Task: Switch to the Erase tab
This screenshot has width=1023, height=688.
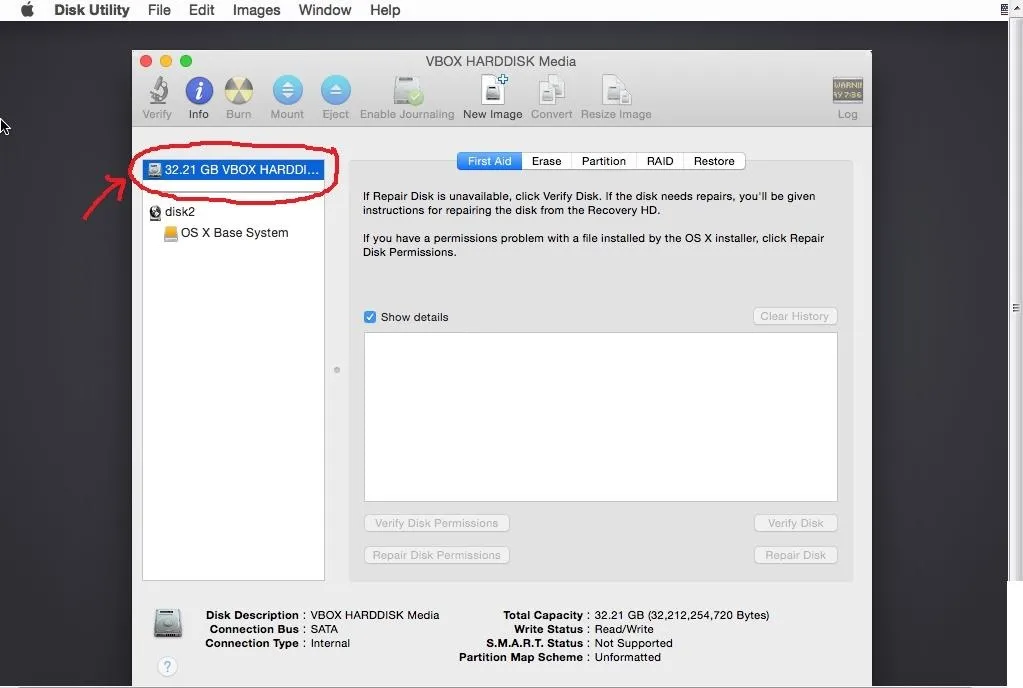Action: 547,161
